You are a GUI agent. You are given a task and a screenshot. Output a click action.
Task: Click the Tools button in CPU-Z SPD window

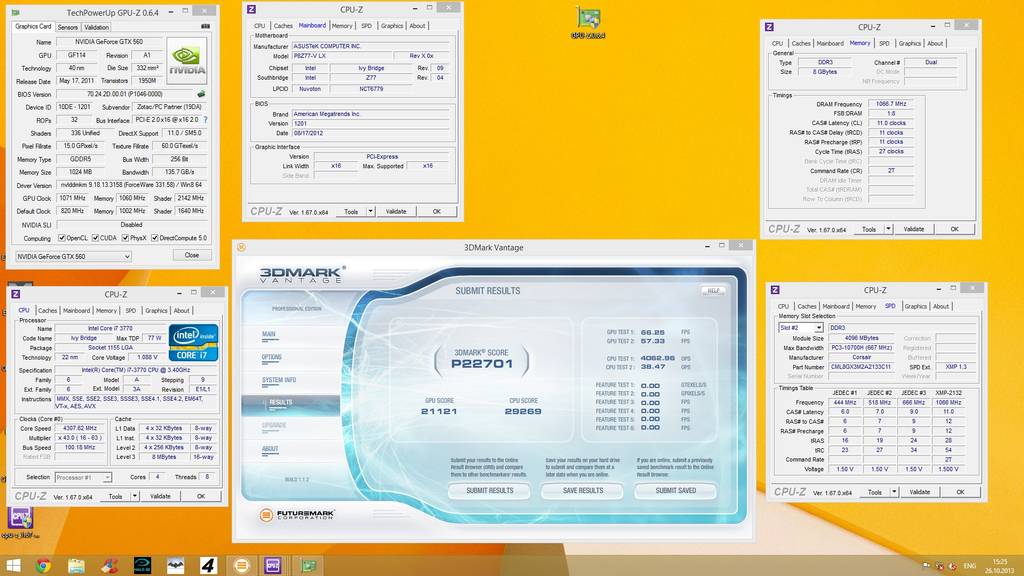point(874,492)
